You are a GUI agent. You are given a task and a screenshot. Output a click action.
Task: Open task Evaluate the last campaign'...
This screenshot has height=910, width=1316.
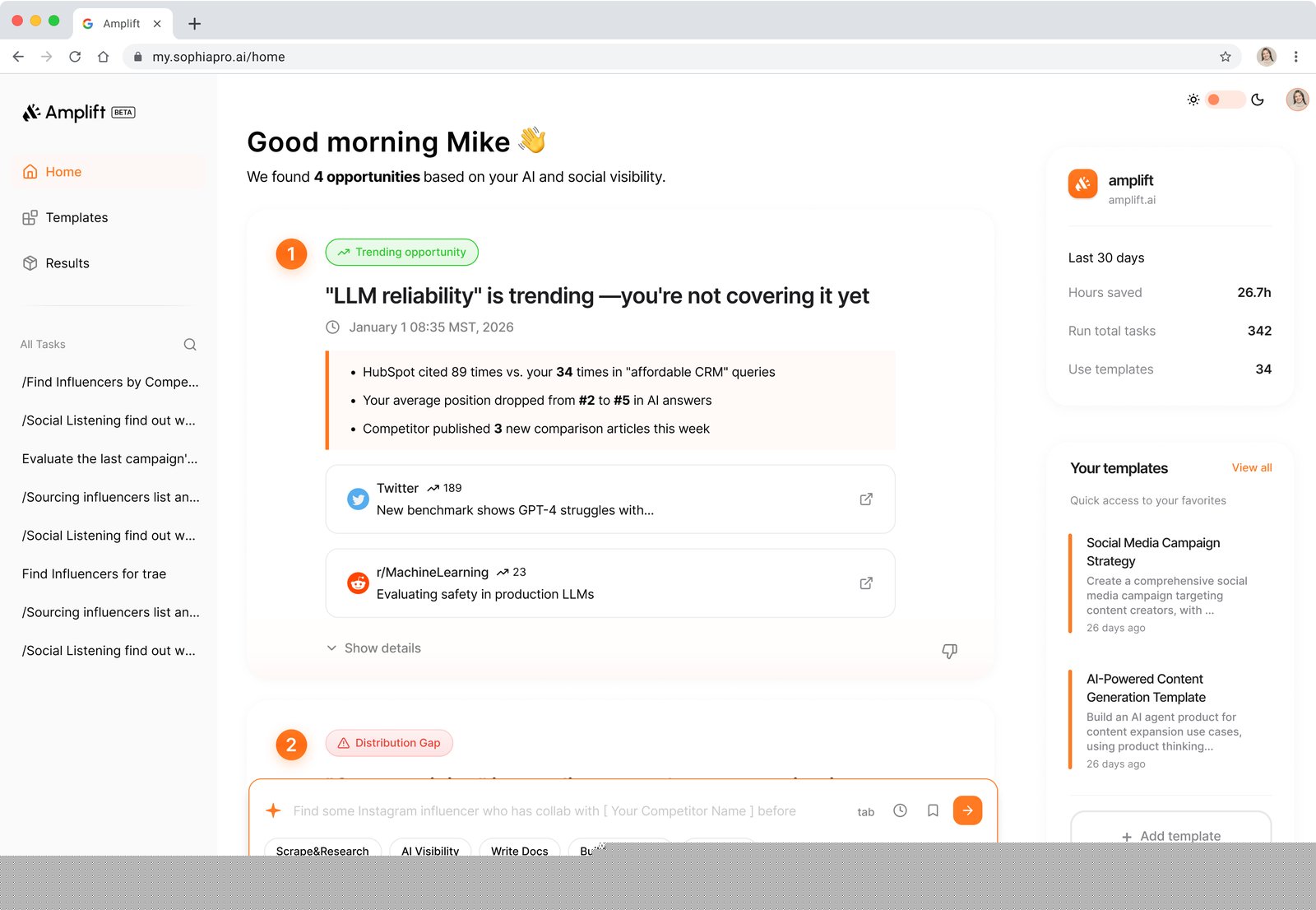pos(110,459)
